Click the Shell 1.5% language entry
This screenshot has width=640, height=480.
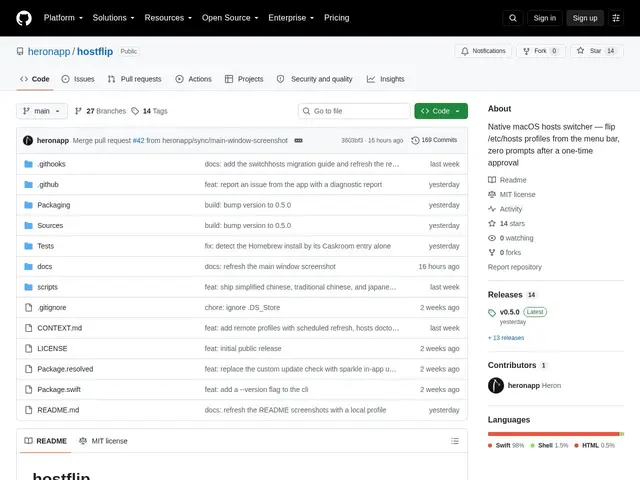pyautogui.click(x=549, y=445)
